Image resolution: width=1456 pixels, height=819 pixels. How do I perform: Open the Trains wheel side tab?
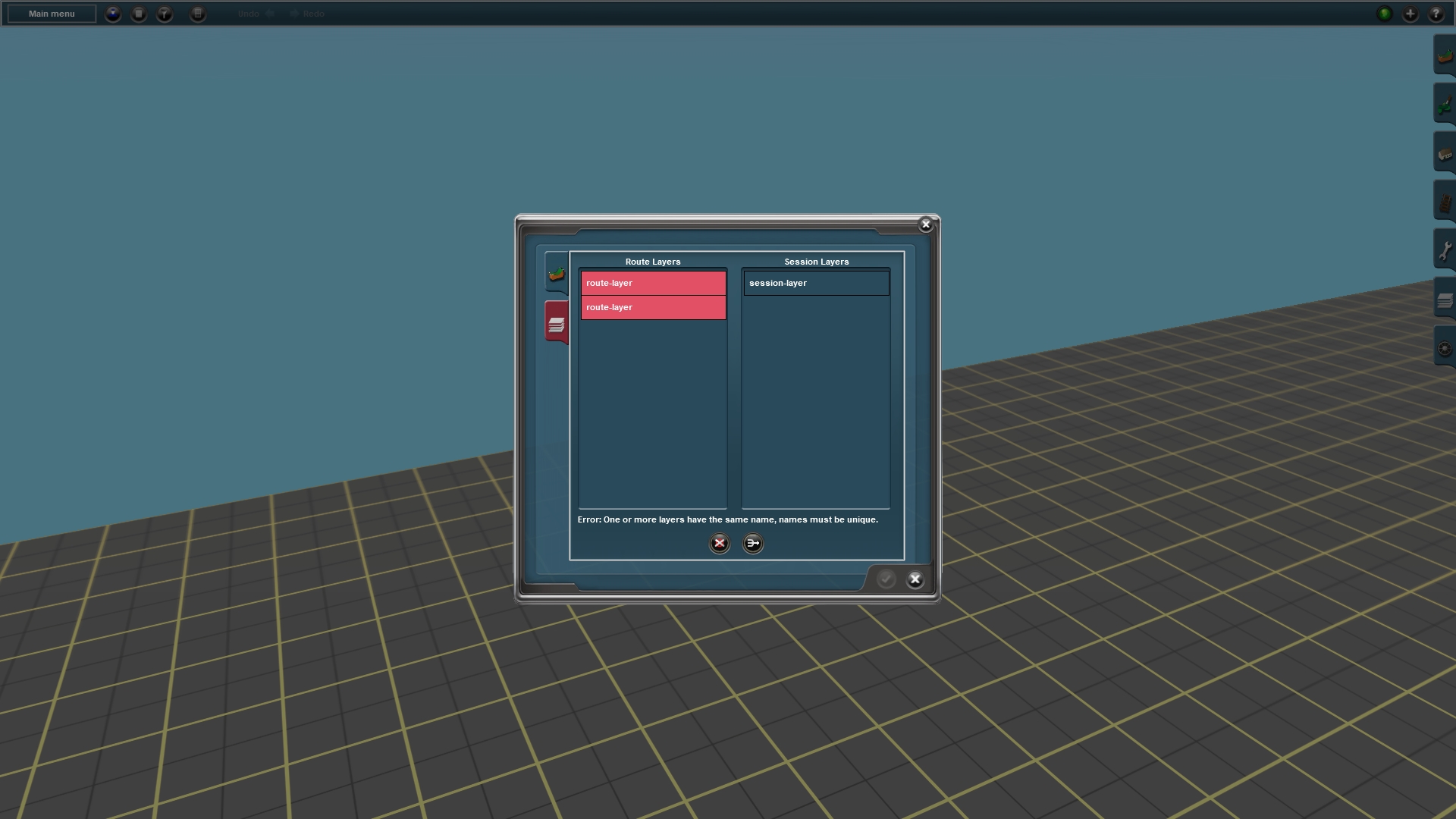tap(1444, 348)
